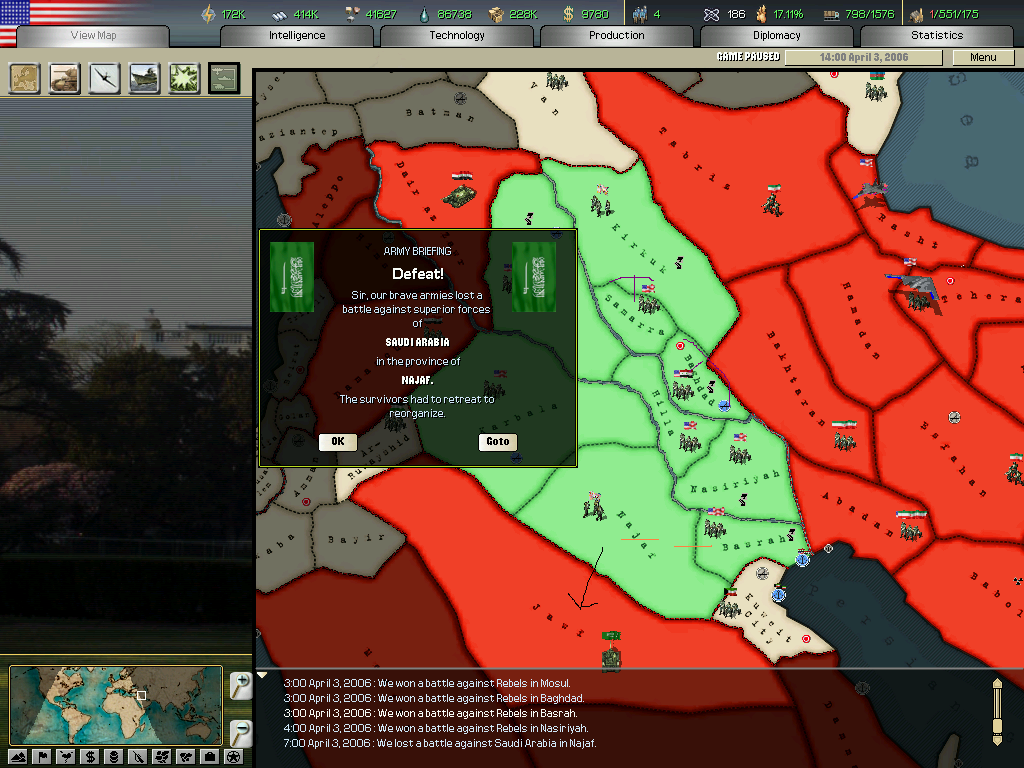Switch to partisan rifle map mode

point(138,756)
